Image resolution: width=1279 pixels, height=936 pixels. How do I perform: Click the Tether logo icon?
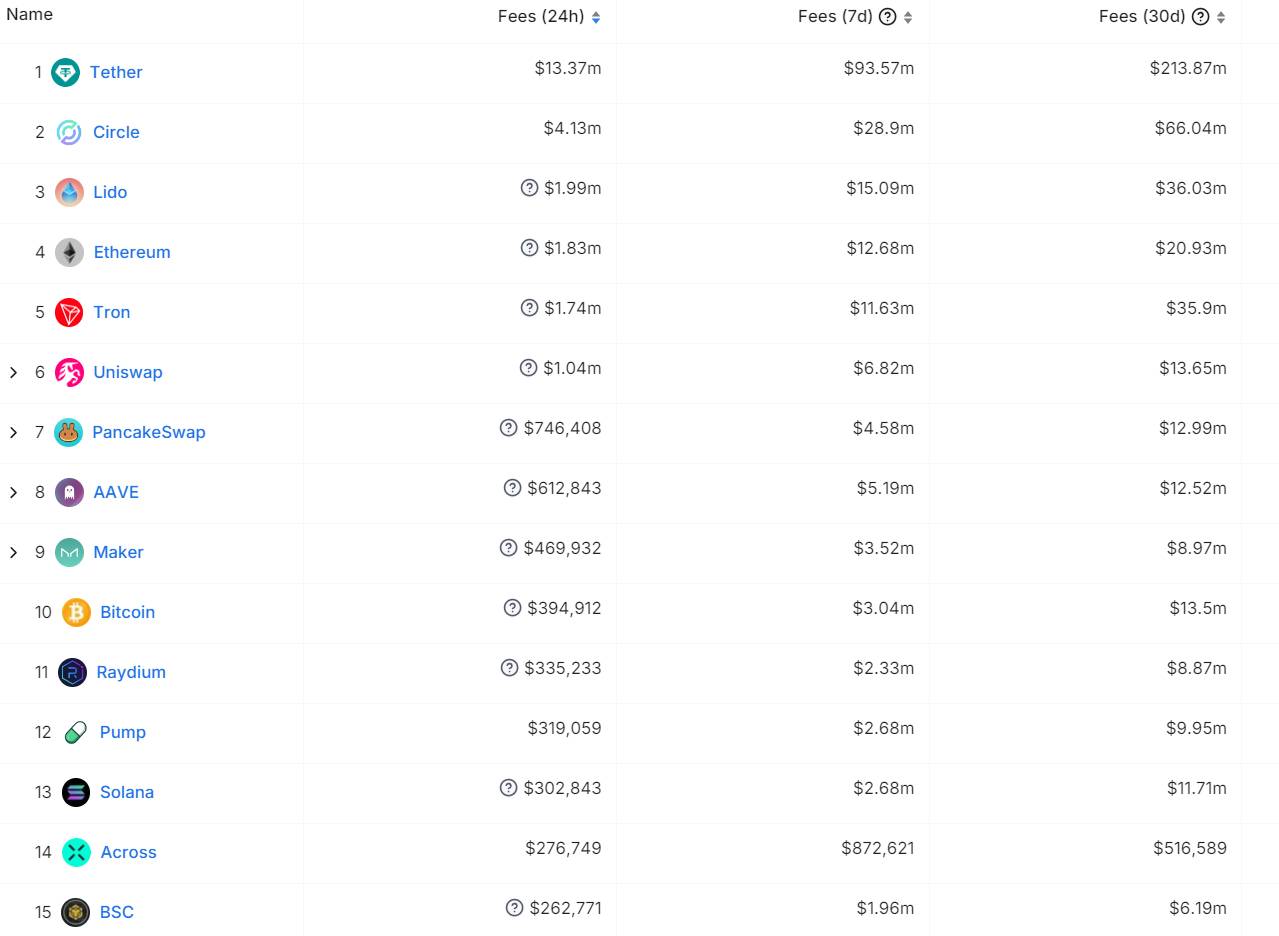(65, 72)
